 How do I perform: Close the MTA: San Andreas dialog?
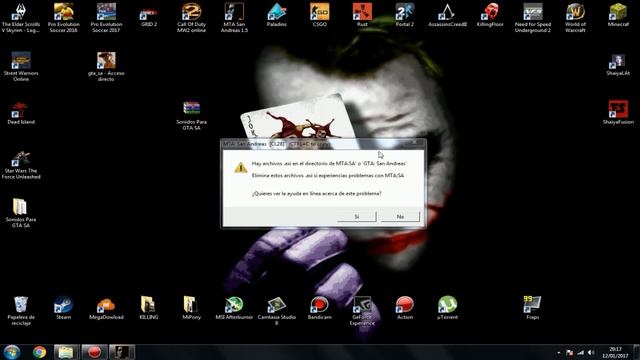coord(415,142)
